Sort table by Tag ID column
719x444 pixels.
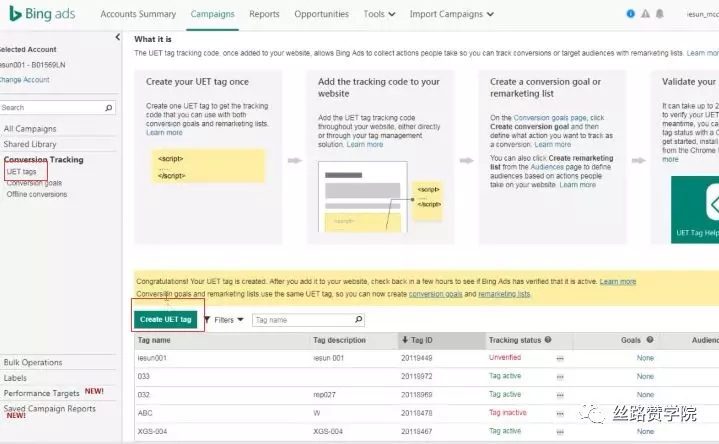point(416,340)
